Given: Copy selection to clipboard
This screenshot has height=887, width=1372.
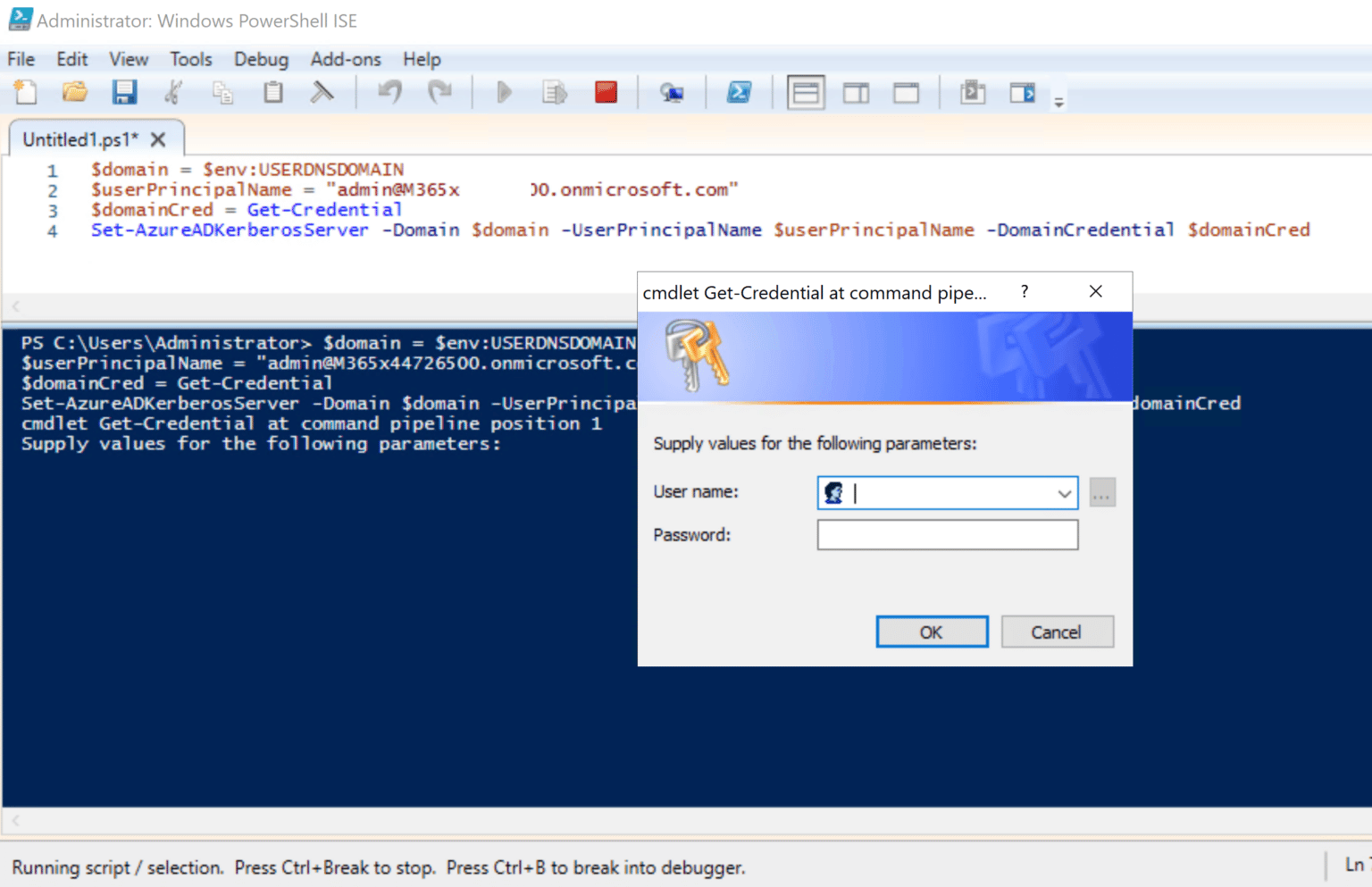Looking at the screenshot, I should (x=222, y=91).
